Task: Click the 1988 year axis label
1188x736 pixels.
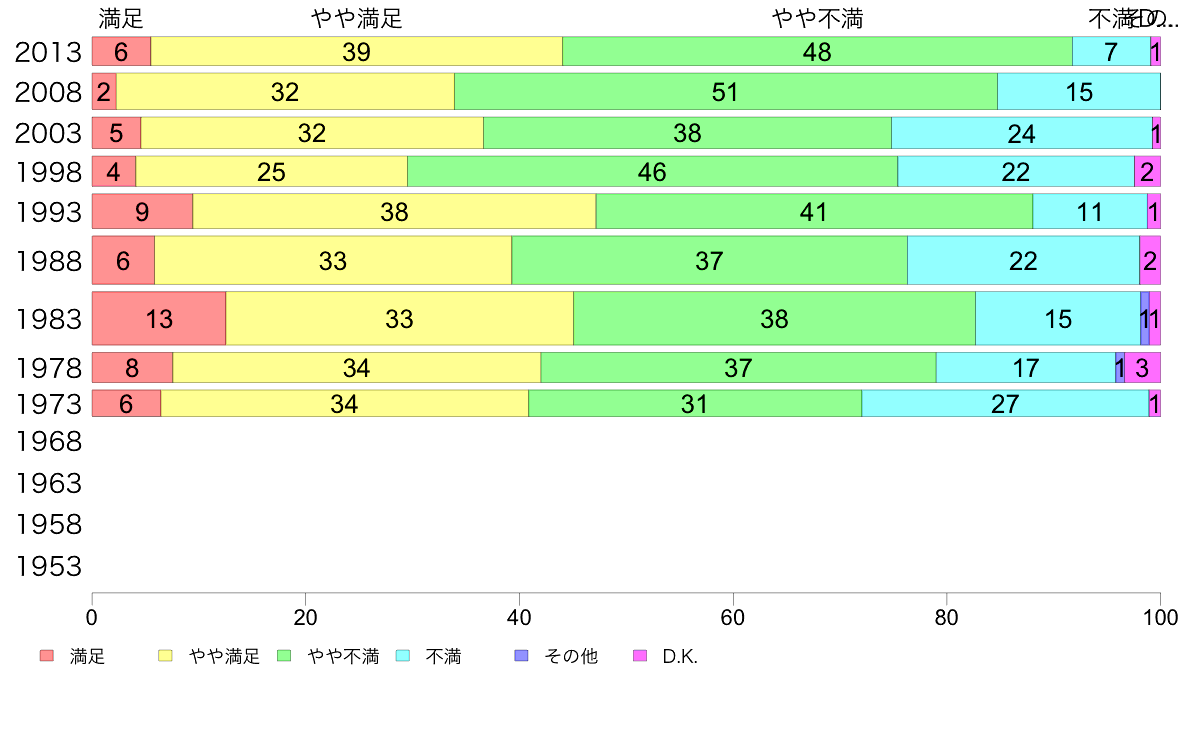Action: (48, 262)
